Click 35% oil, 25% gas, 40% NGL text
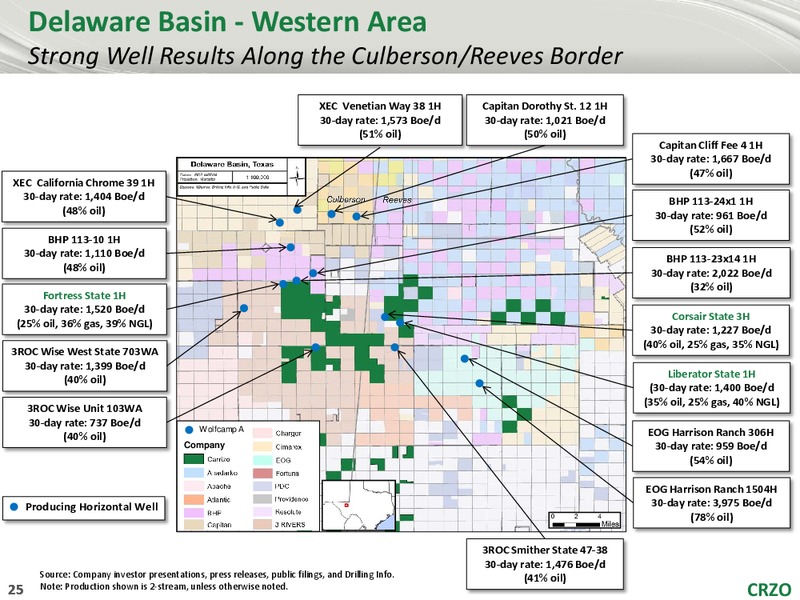 pyautogui.click(x=712, y=402)
